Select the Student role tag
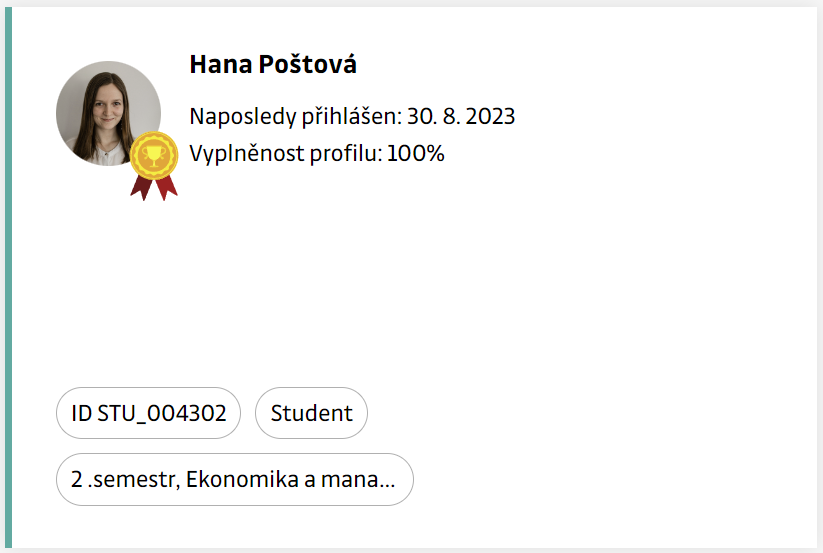 (x=311, y=413)
